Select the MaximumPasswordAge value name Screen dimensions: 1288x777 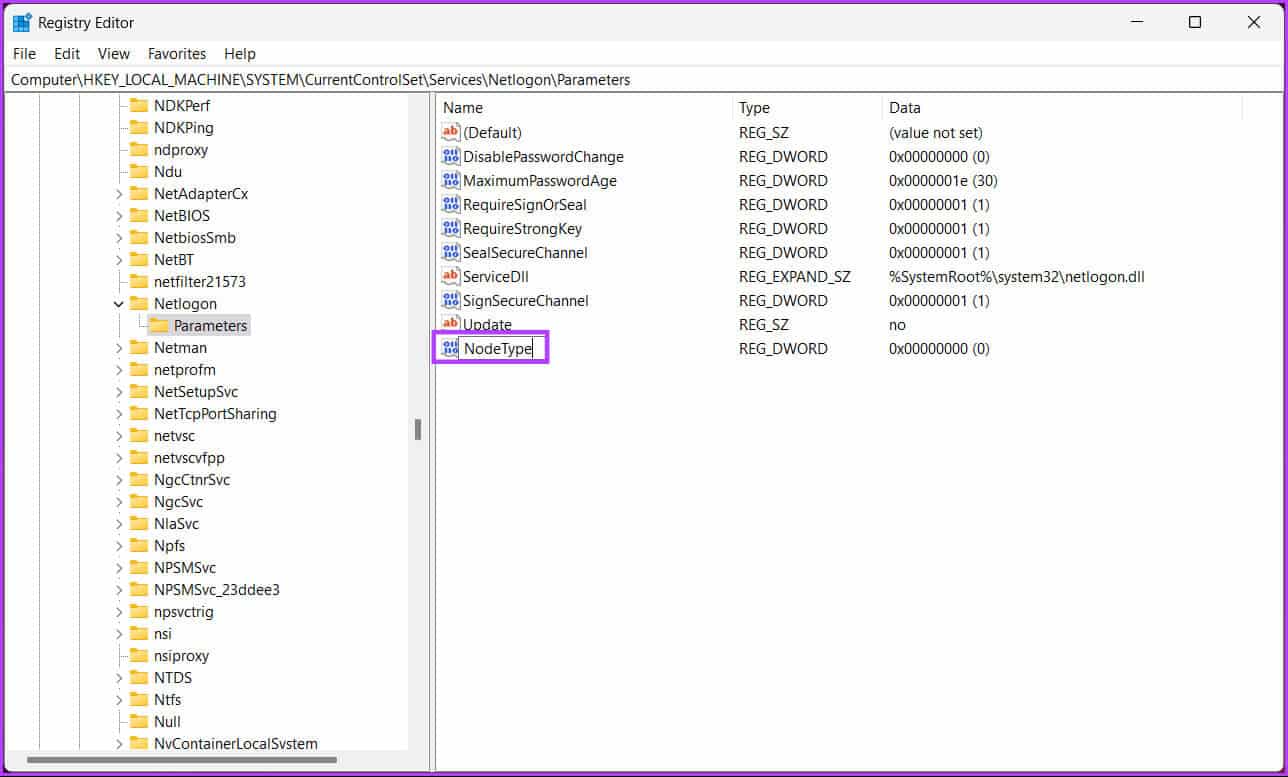[540, 180]
